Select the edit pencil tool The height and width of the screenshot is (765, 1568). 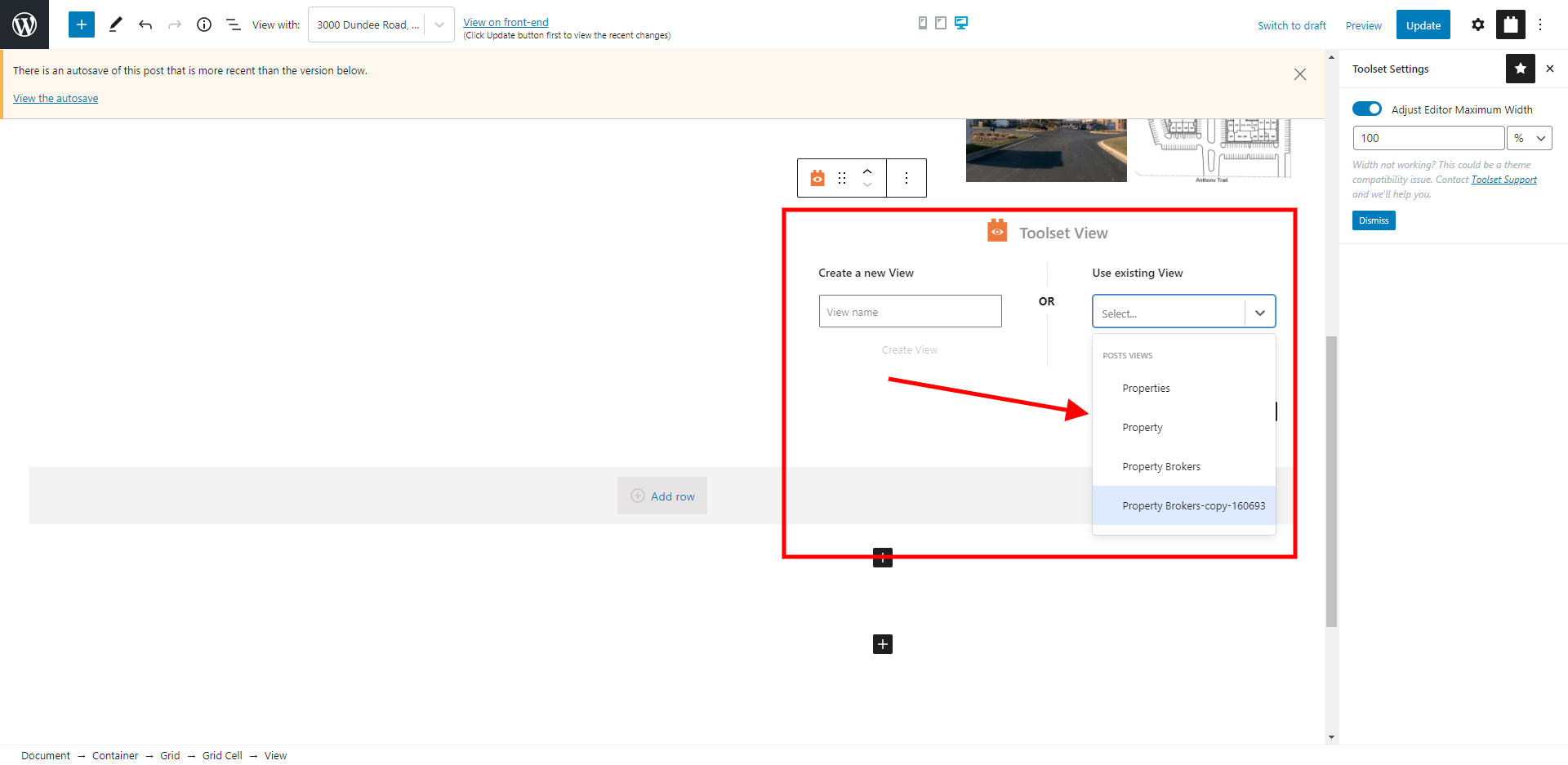pos(115,24)
